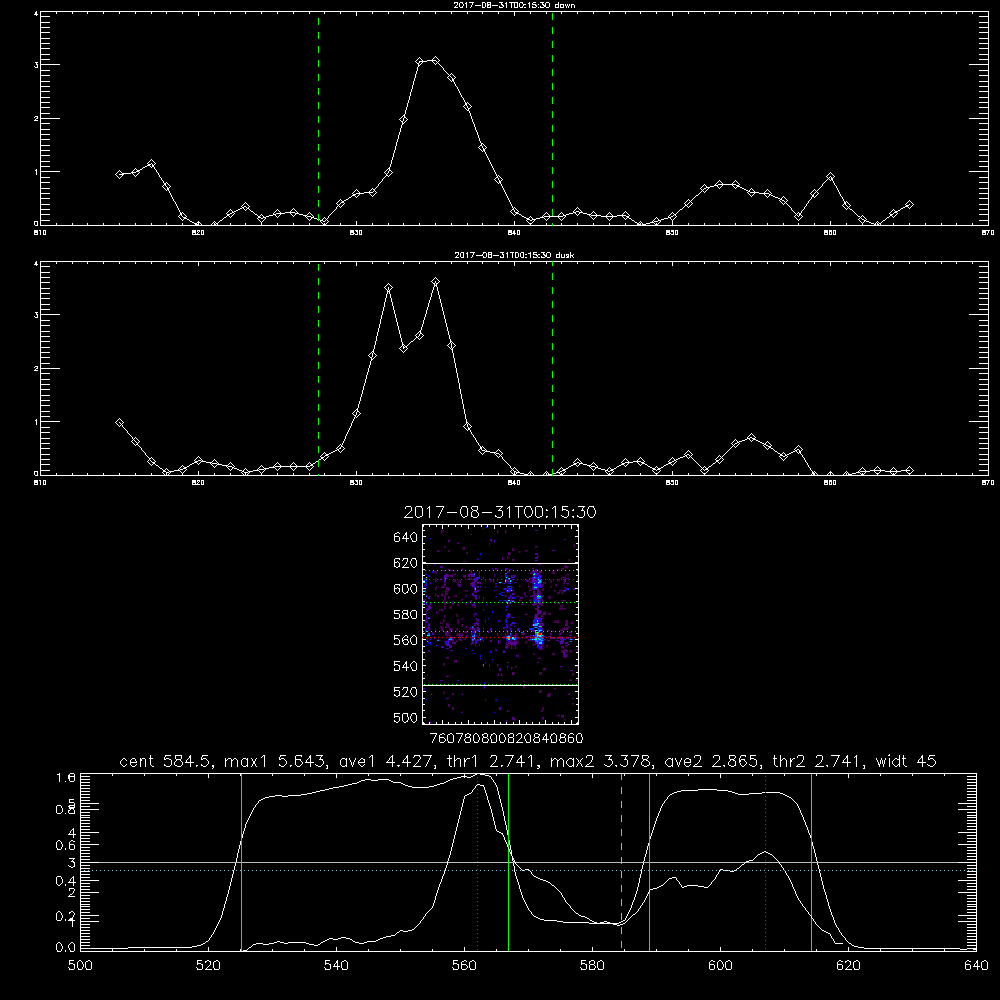Click the '500' label on spectrogram y-axis

point(405,717)
